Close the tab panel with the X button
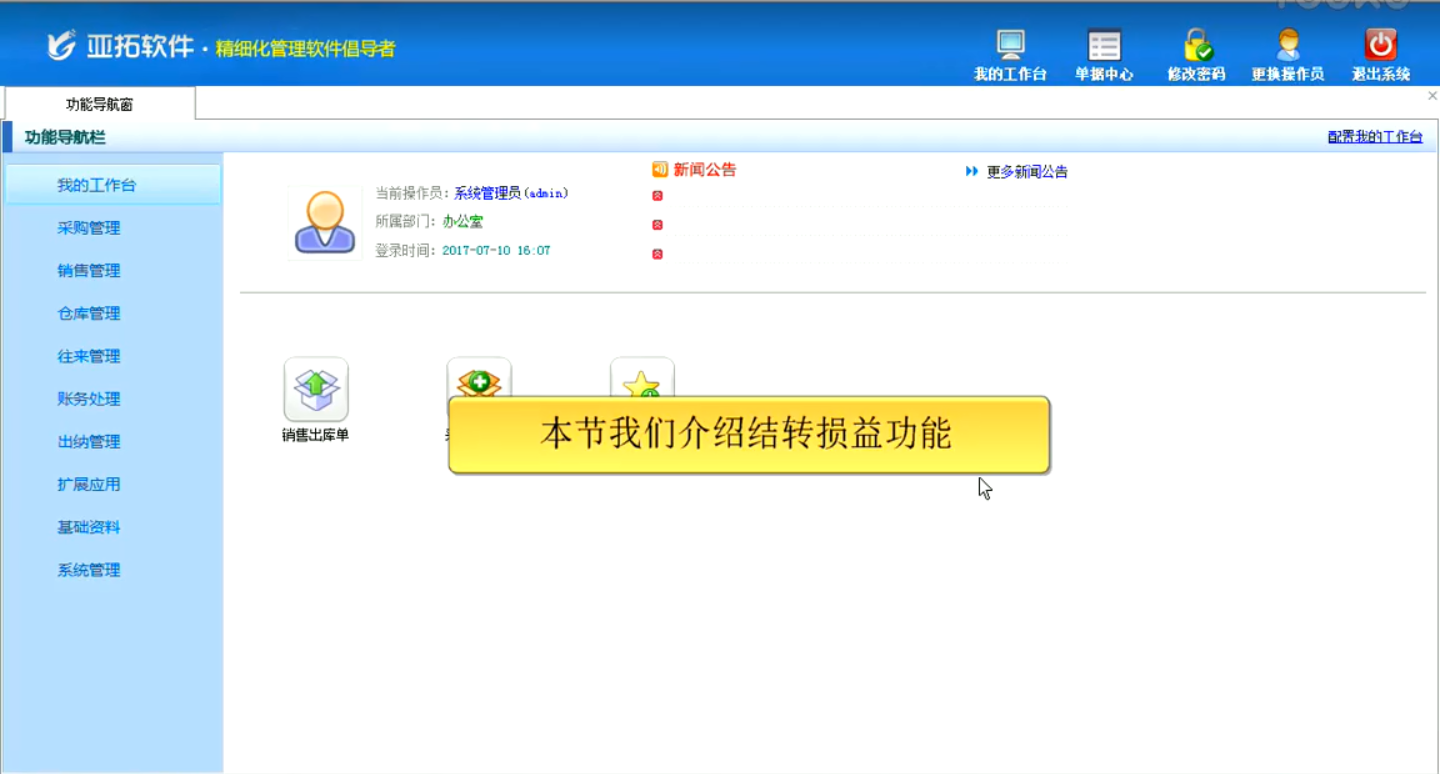The width and height of the screenshot is (1440, 774). (1432, 96)
